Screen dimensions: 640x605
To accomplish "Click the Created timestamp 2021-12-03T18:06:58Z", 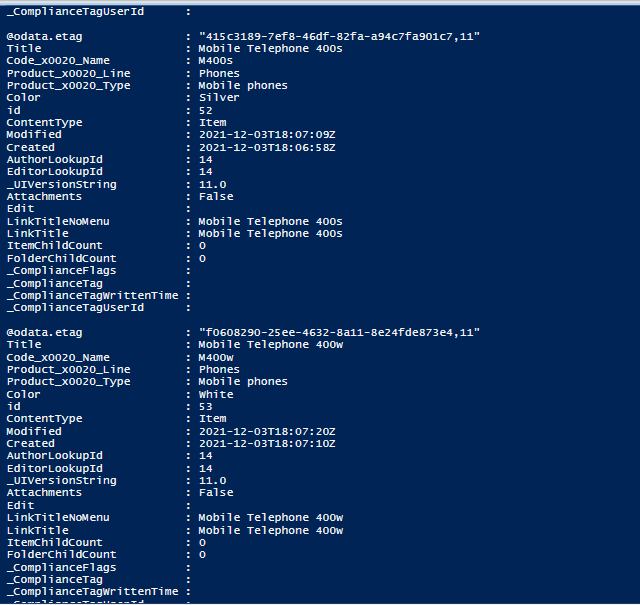I will click(266, 147).
